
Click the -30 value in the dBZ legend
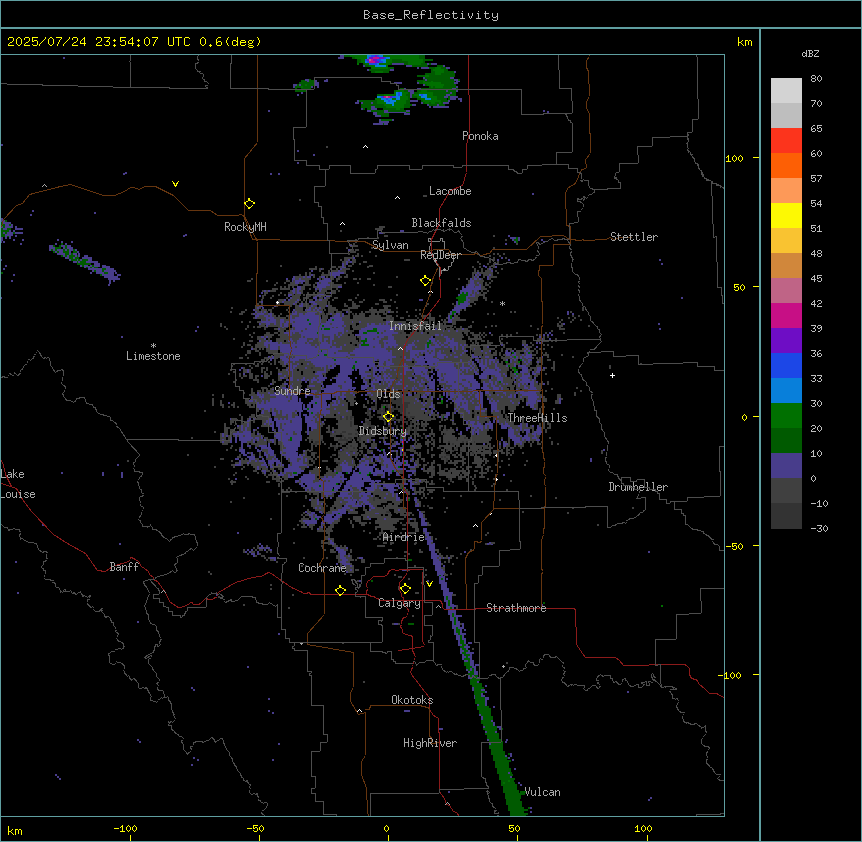pos(819,529)
